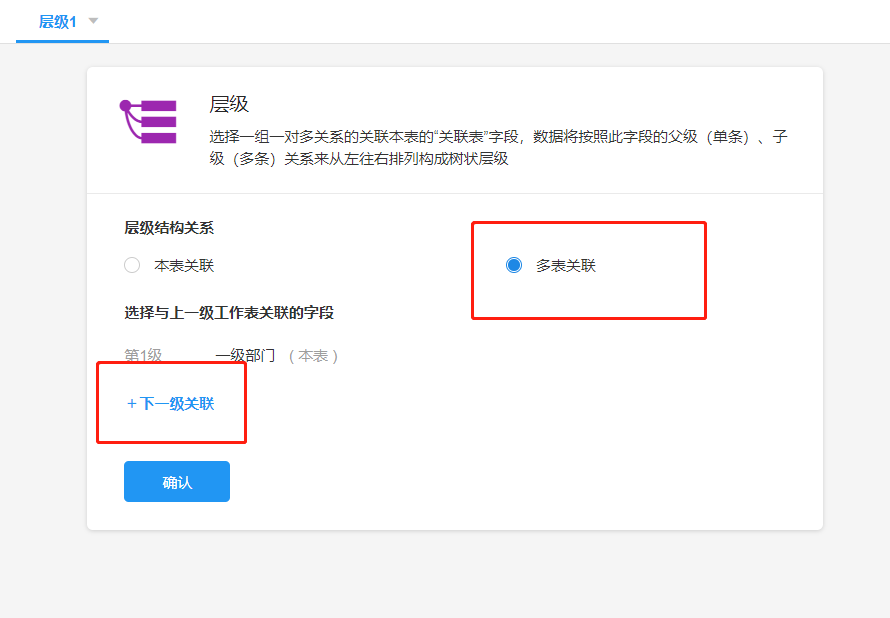Viewport: 890px width, 618px height.
Task: Click the 多表关联 option label text
Action: (x=566, y=266)
